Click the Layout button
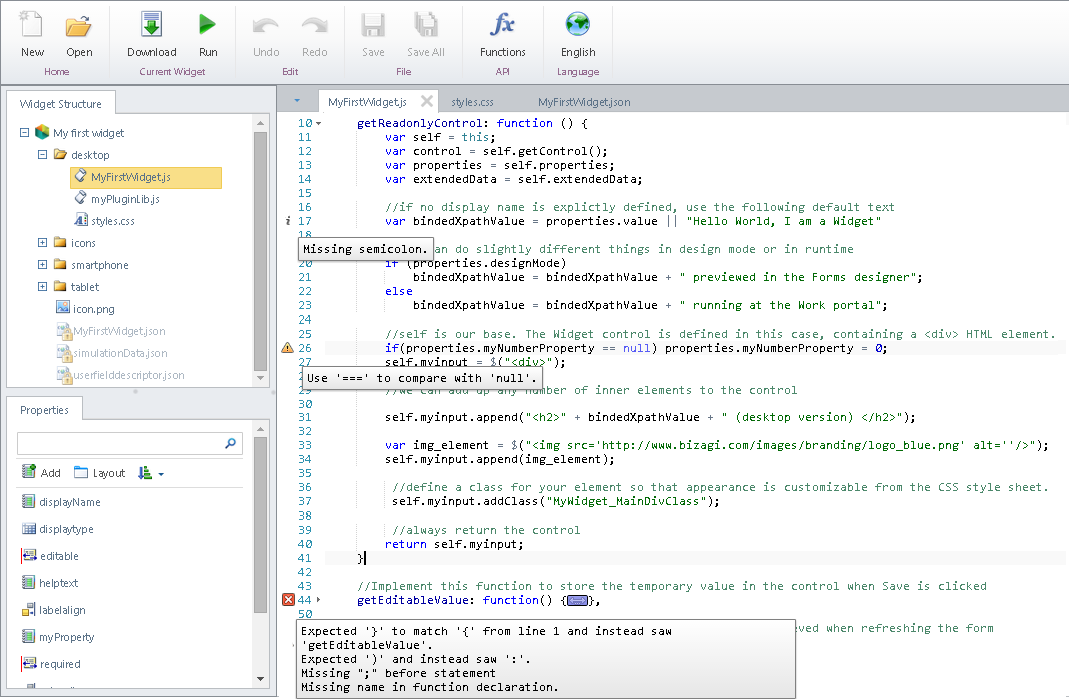The image size is (1069, 699). (x=100, y=473)
